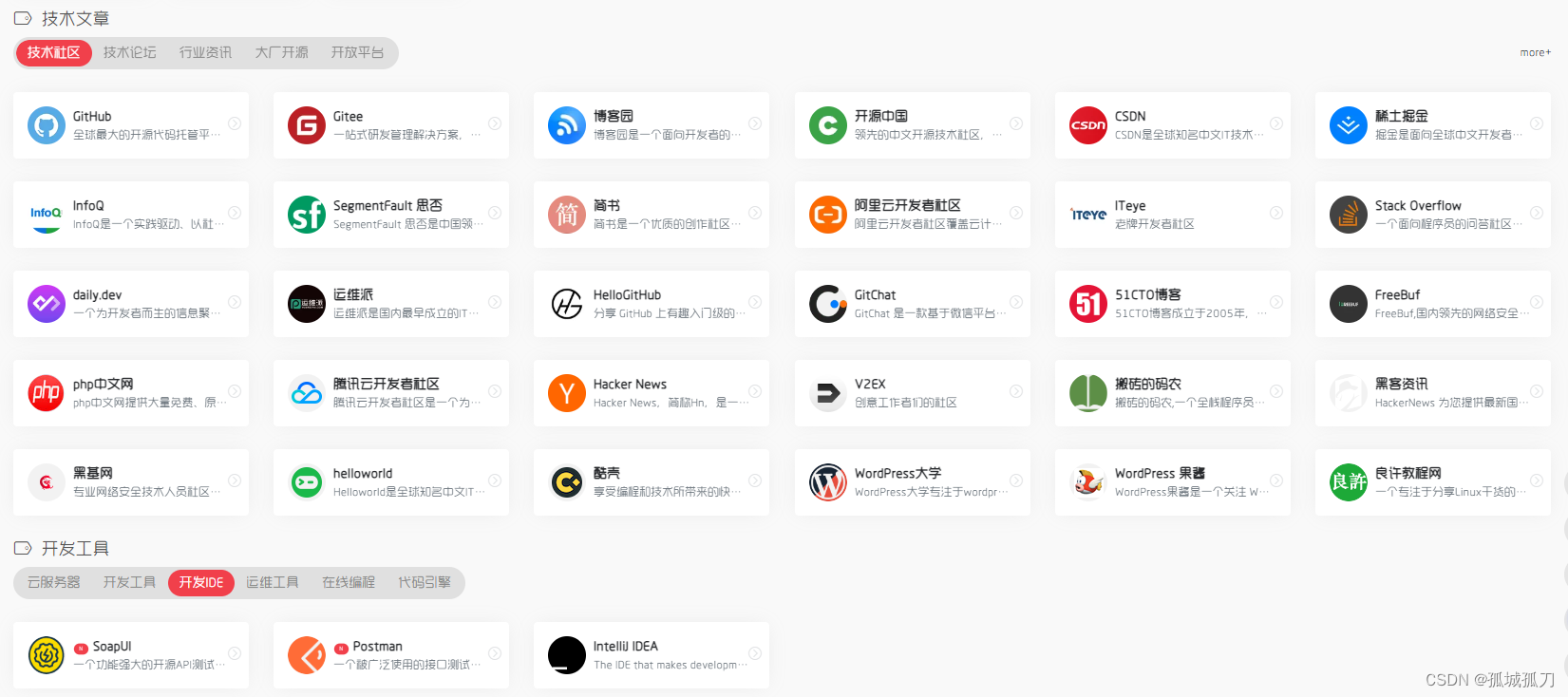The height and width of the screenshot is (697, 1568).
Task: Open the SegmentFault green sf icon
Action: tap(306, 215)
